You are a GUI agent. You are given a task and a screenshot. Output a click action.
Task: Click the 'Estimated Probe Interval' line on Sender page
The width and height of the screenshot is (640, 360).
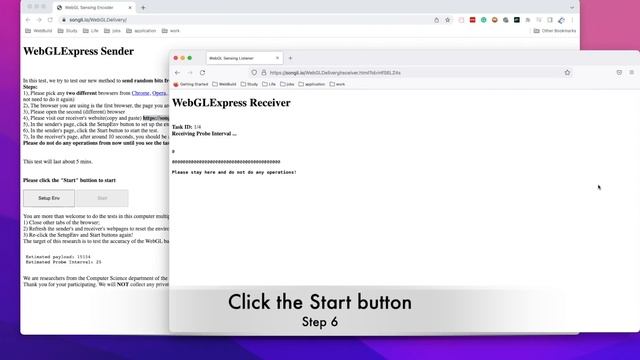[64, 262]
